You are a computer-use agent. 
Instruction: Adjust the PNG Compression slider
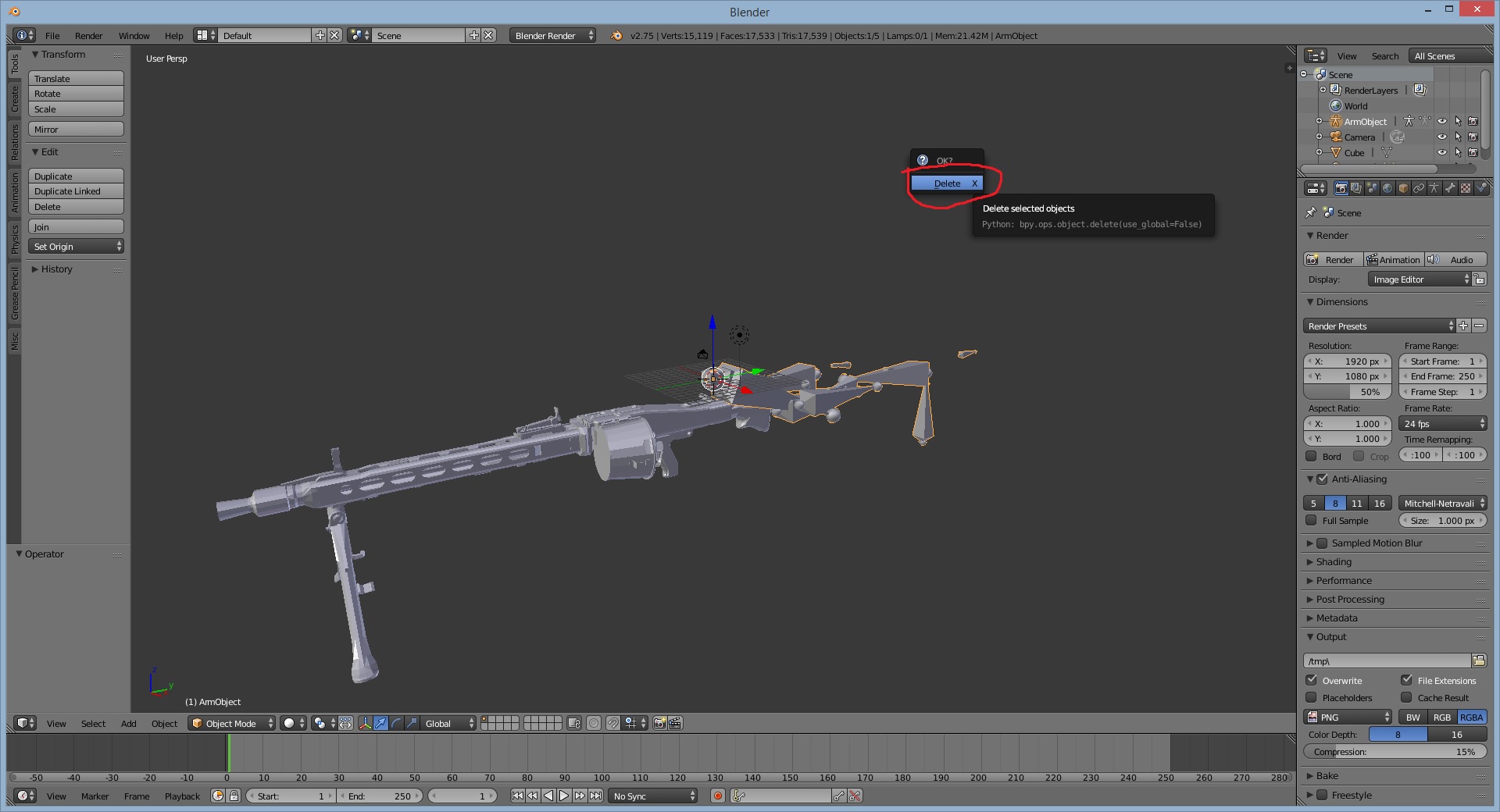1395,752
